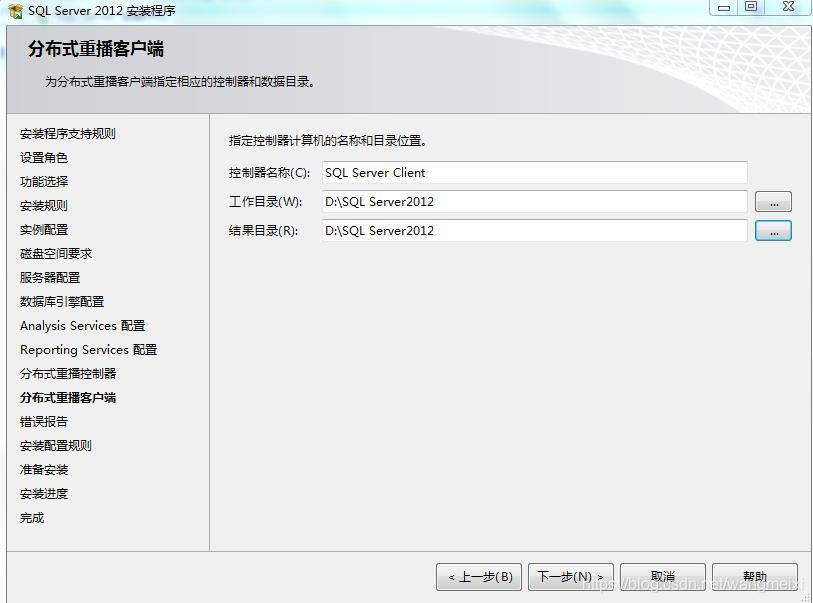813x603 pixels.
Task: Continue with the 下一步(N) button
Action: (571, 577)
